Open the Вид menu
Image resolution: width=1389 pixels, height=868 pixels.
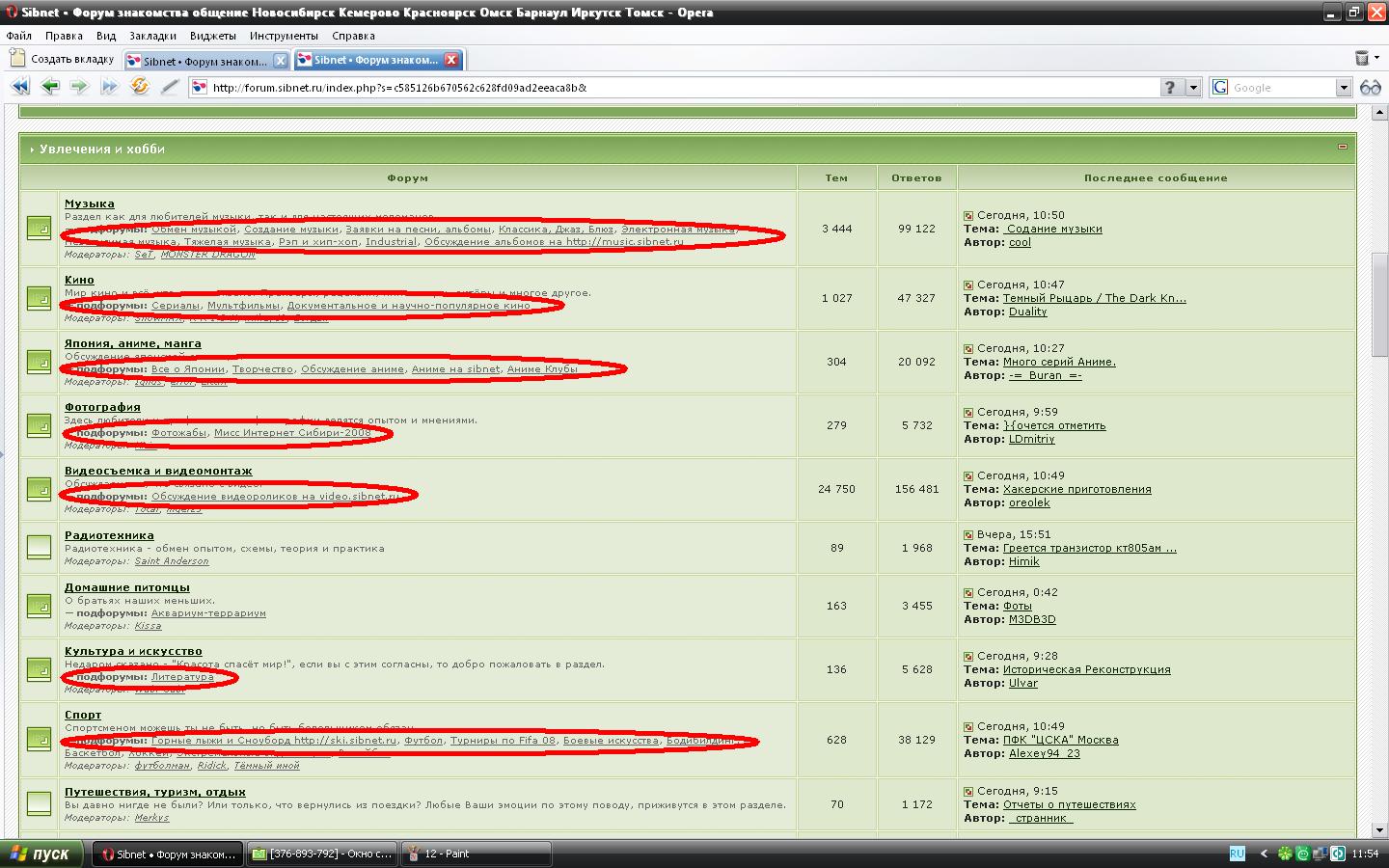(x=106, y=36)
